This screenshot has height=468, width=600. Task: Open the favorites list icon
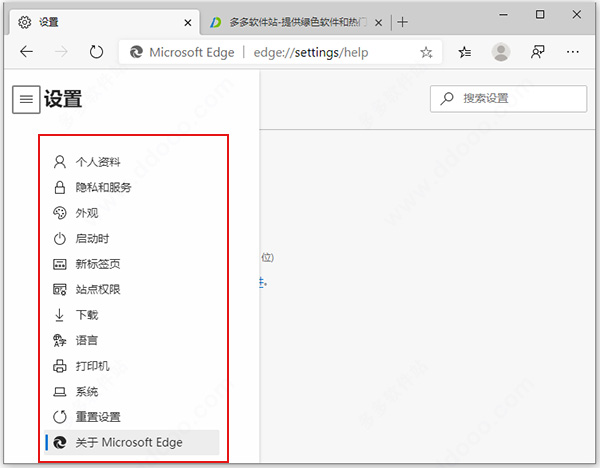465,52
